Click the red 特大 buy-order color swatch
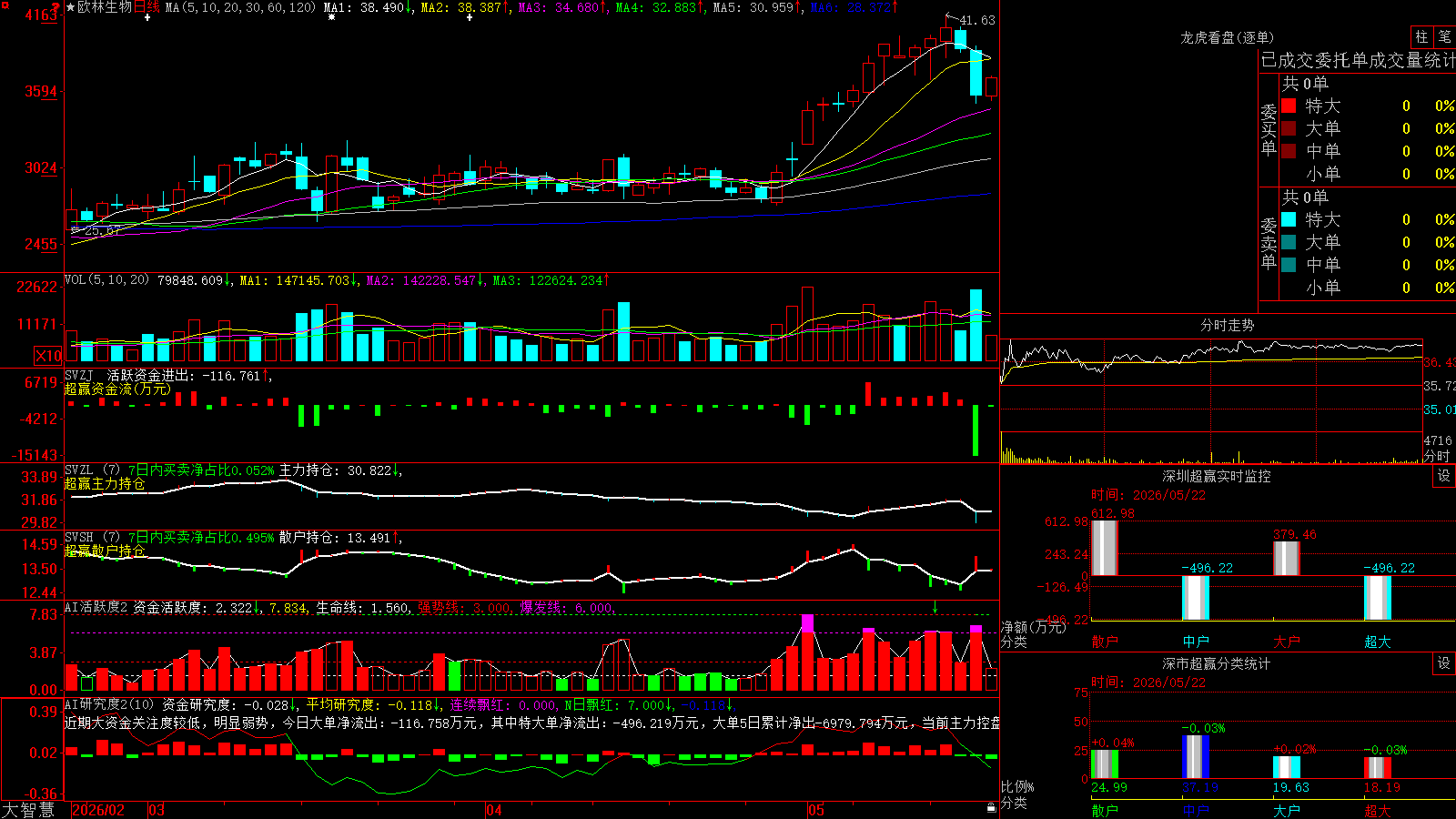Screen dimensions: 1456x819 (x=1289, y=106)
